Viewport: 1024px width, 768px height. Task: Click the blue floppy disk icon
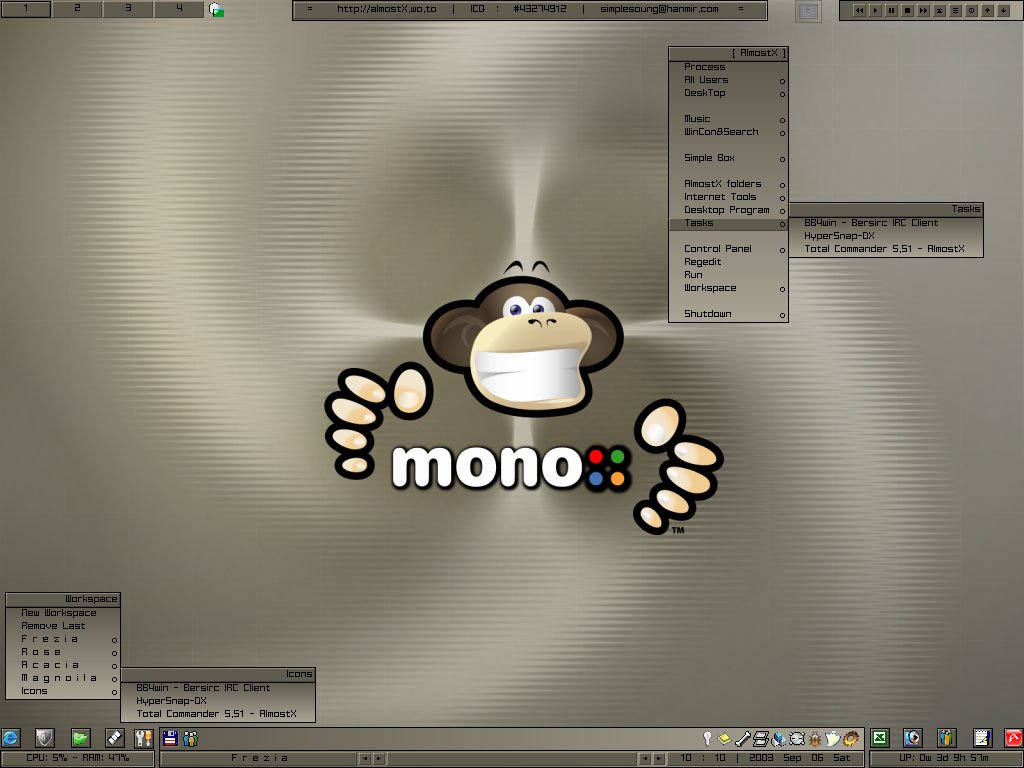pyautogui.click(x=170, y=739)
